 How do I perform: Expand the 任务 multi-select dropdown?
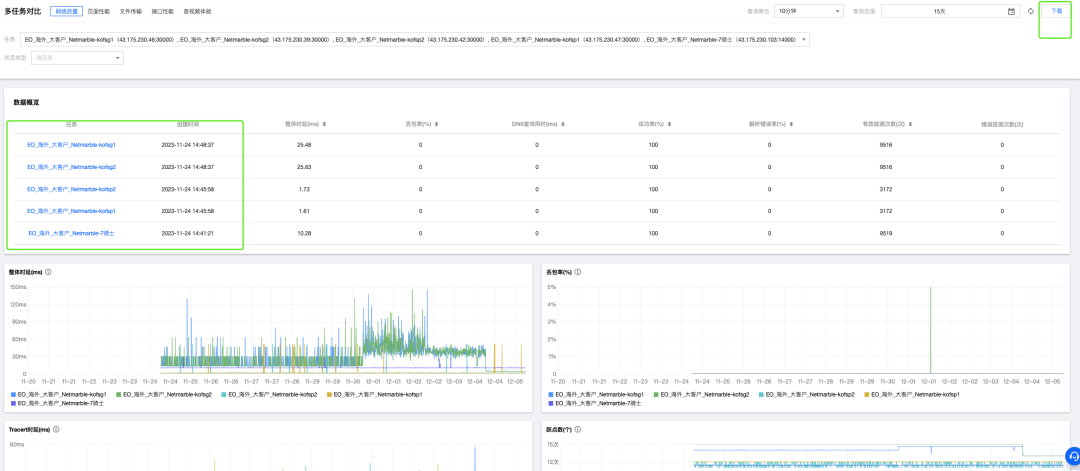(x=415, y=40)
